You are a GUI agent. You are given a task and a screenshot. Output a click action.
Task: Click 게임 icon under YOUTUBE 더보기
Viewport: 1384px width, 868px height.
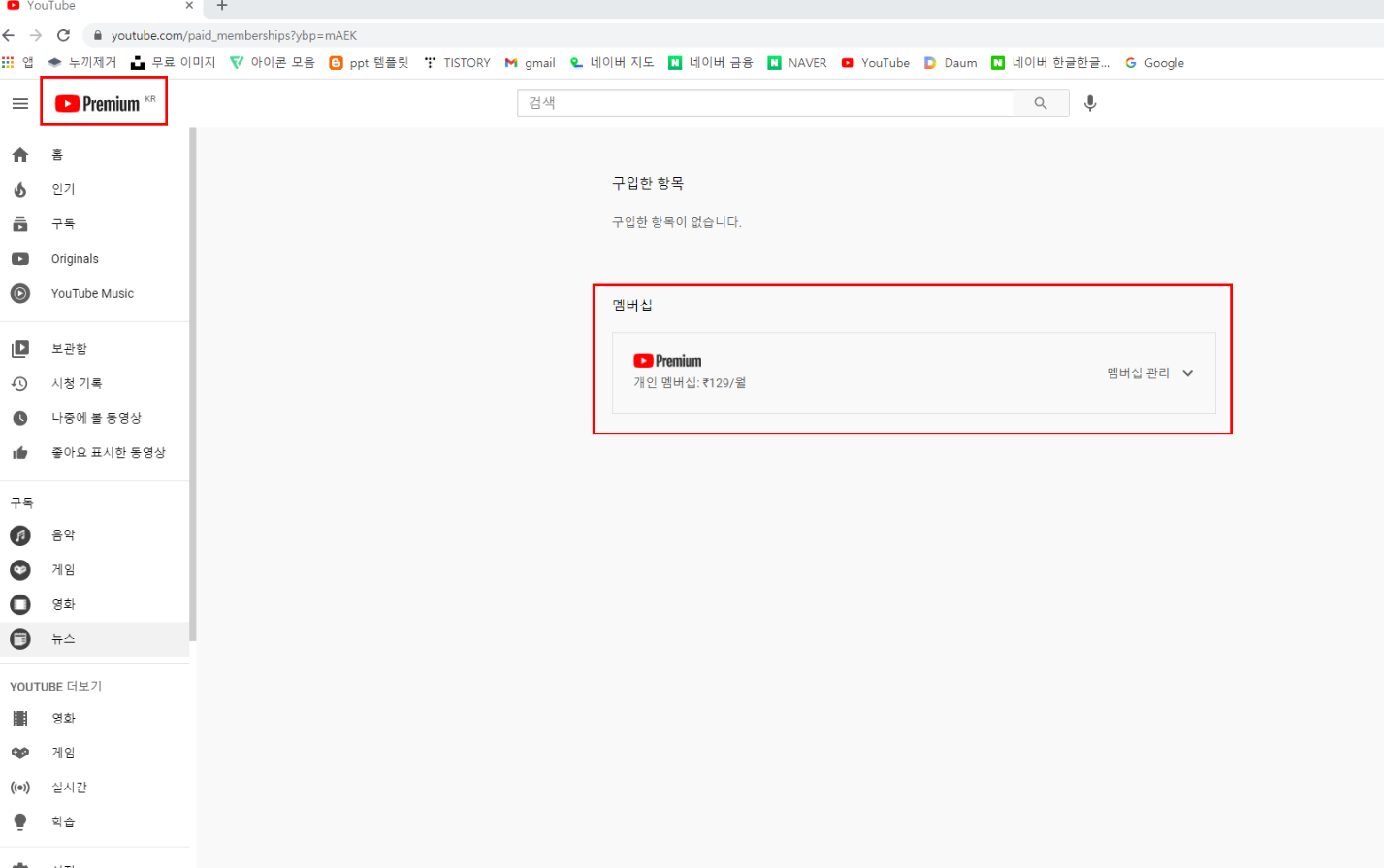click(20, 753)
